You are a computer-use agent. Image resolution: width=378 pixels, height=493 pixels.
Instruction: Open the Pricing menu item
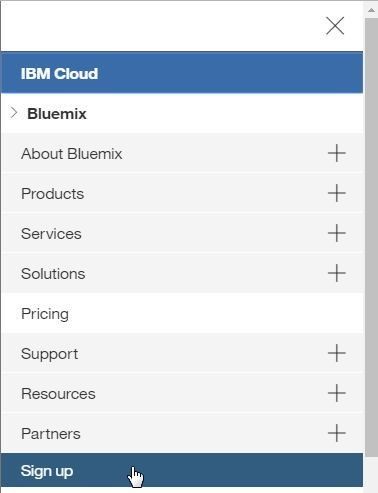(x=182, y=314)
